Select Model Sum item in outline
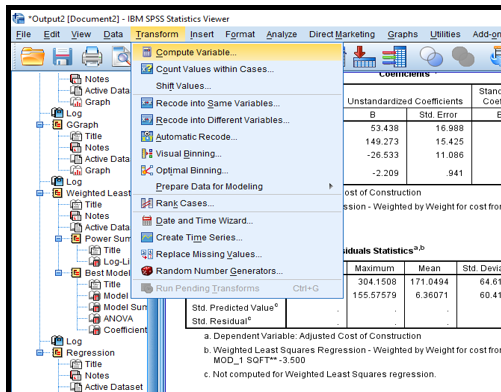This screenshot has width=501, height=392. [x=125, y=307]
